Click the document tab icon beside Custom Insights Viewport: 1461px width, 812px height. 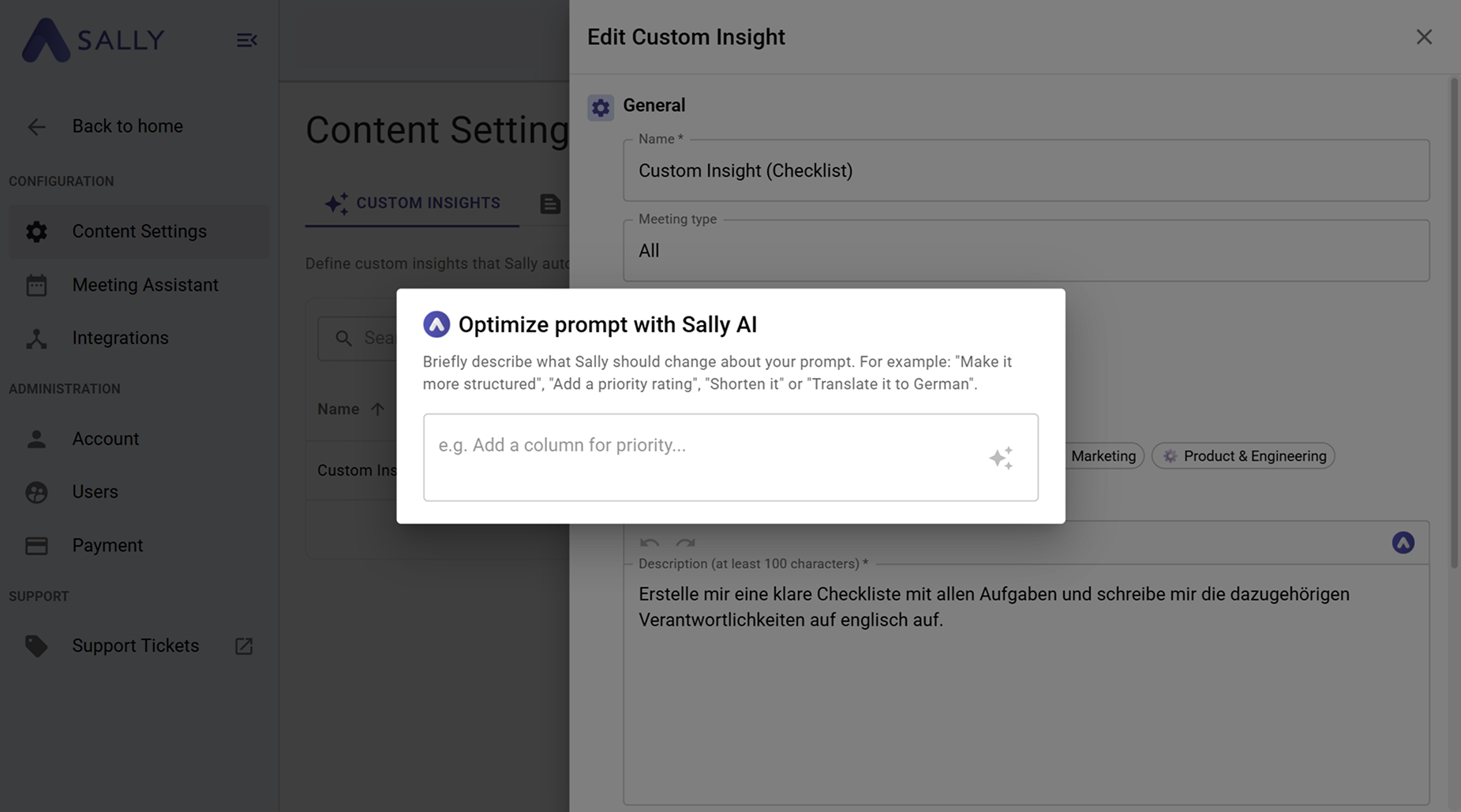550,204
